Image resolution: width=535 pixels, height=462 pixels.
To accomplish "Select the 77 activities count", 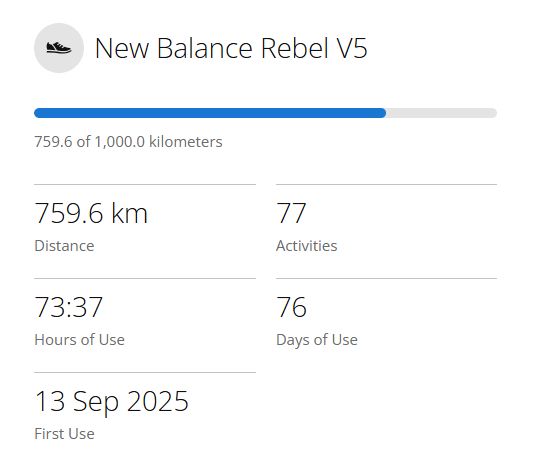I will [291, 213].
